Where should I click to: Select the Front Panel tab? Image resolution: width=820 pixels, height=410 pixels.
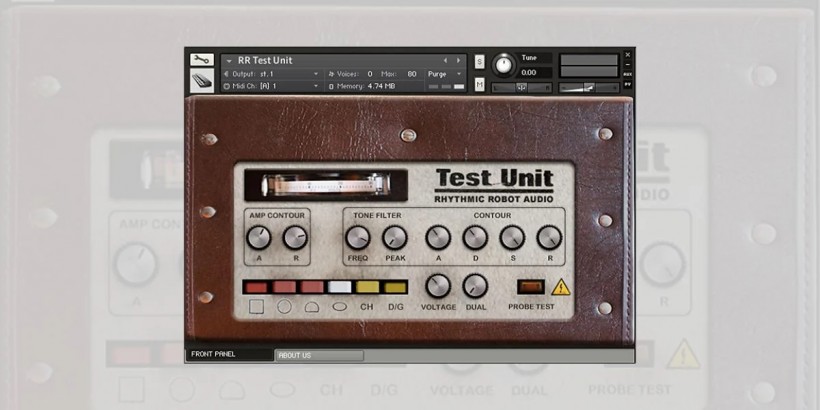coord(229,355)
